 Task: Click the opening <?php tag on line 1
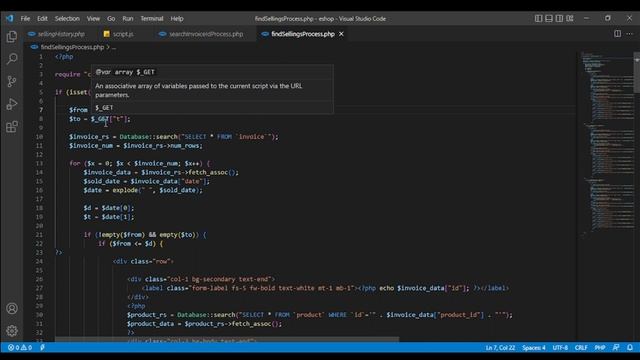click(x=64, y=57)
